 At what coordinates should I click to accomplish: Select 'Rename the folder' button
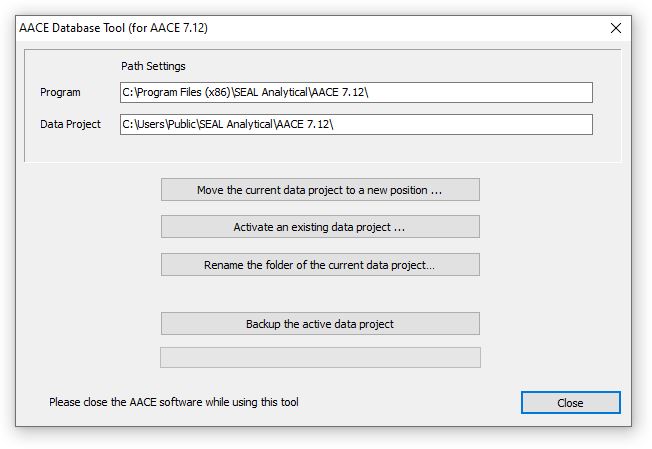[320, 265]
